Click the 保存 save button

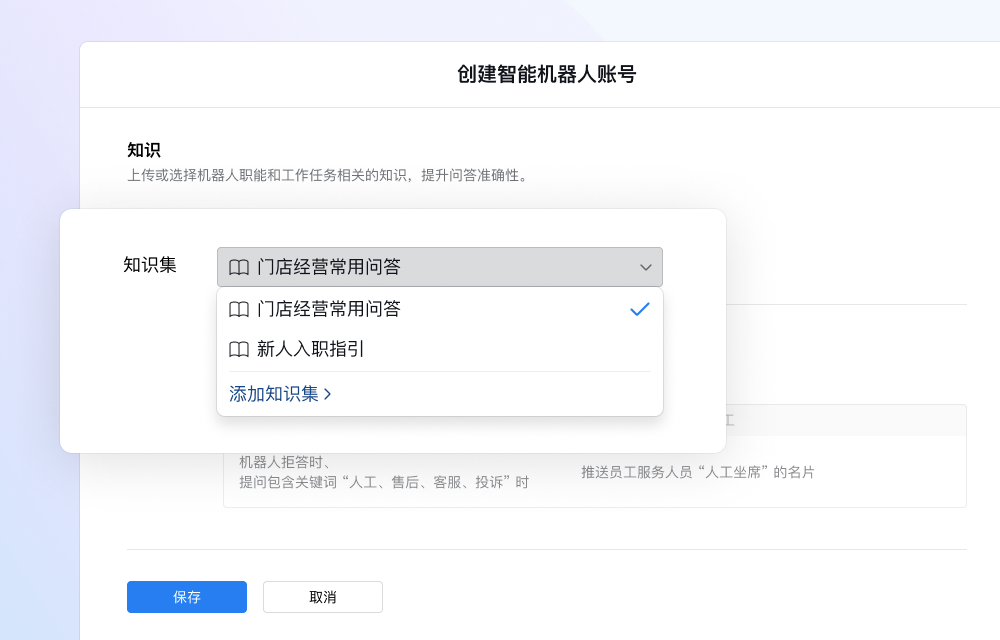coord(186,597)
